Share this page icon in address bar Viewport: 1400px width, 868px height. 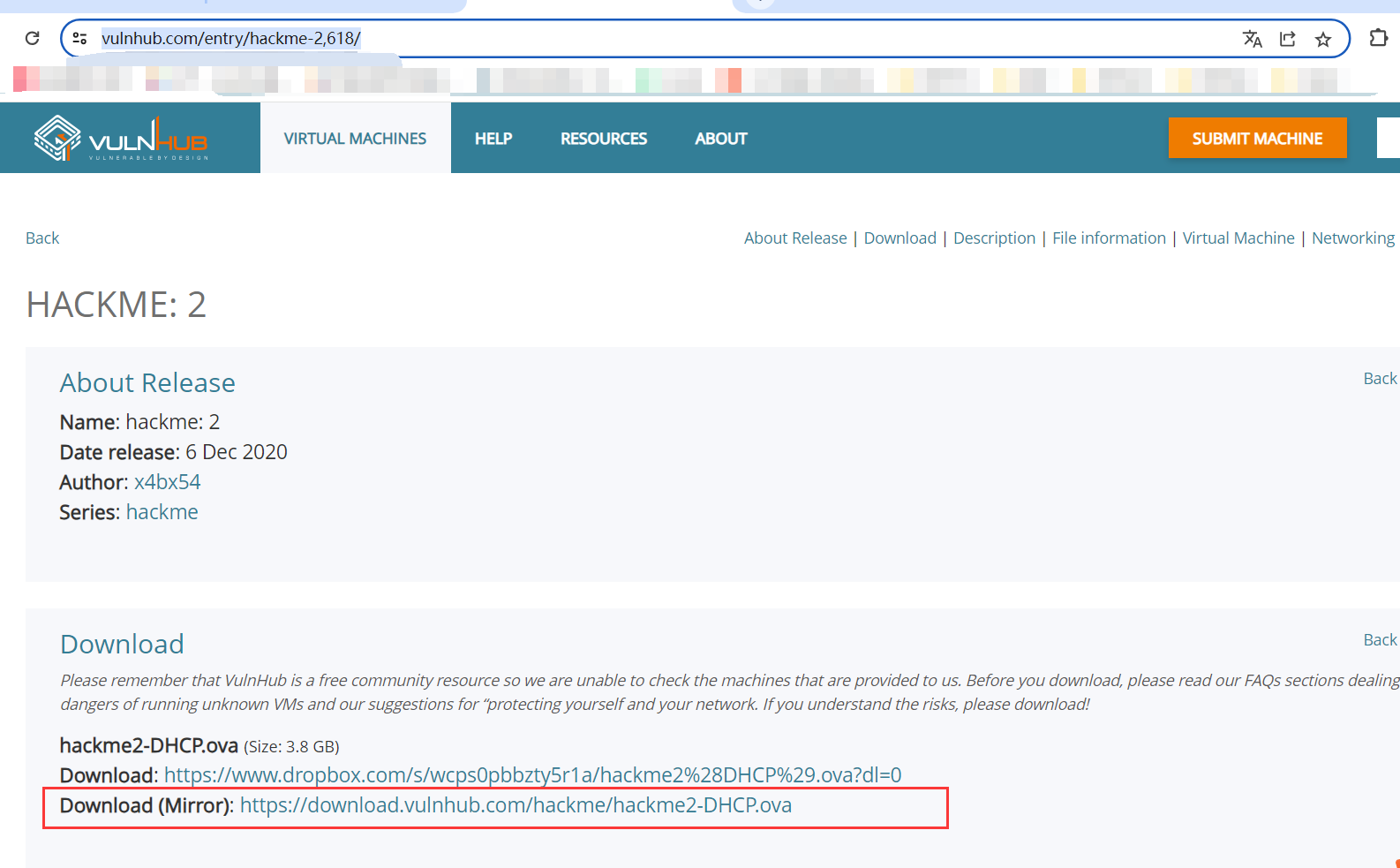coord(1288,39)
